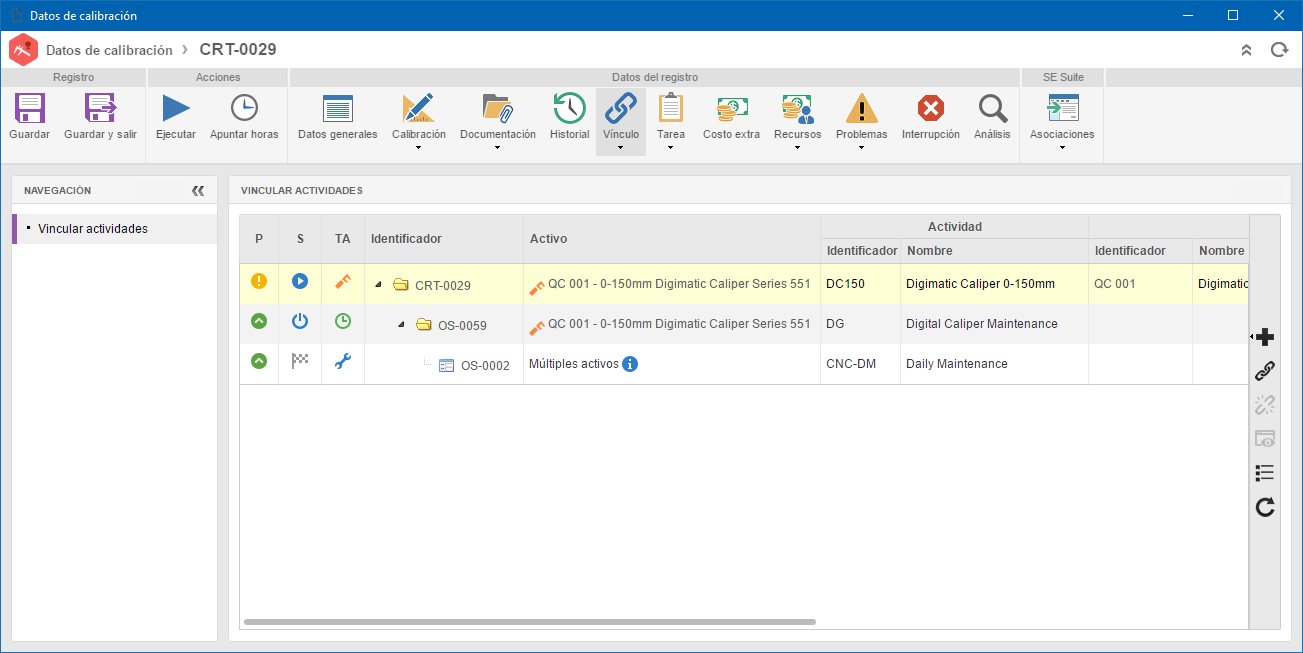
Task: Click the Tarea clipboard icon
Action: coord(671,108)
